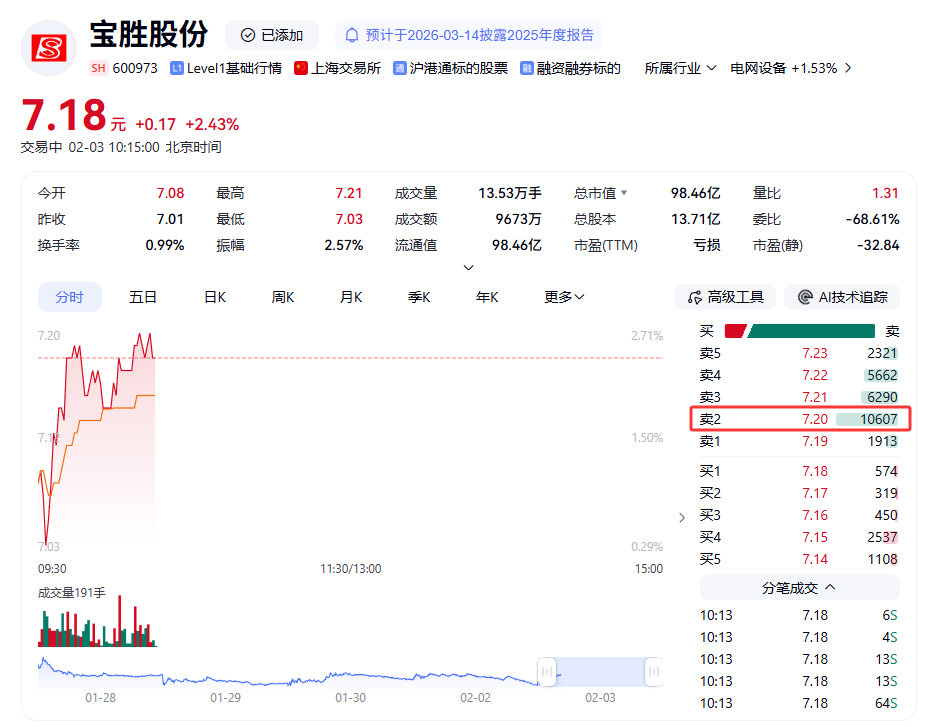Click the 10:13 trade of 64S
The width and height of the screenshot is (927, 727).
[799, 703]
